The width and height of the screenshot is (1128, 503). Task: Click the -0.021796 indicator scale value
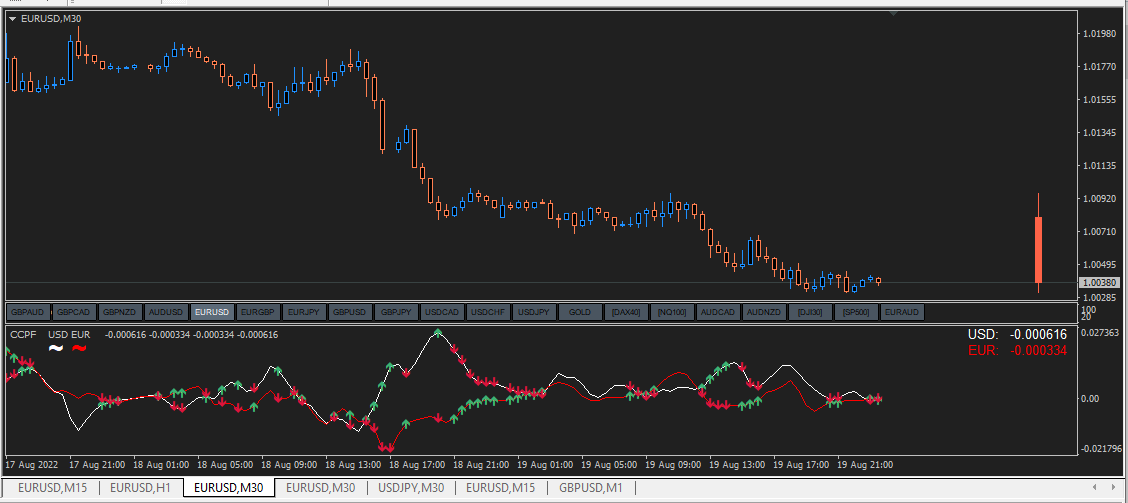coord(1099,450)
